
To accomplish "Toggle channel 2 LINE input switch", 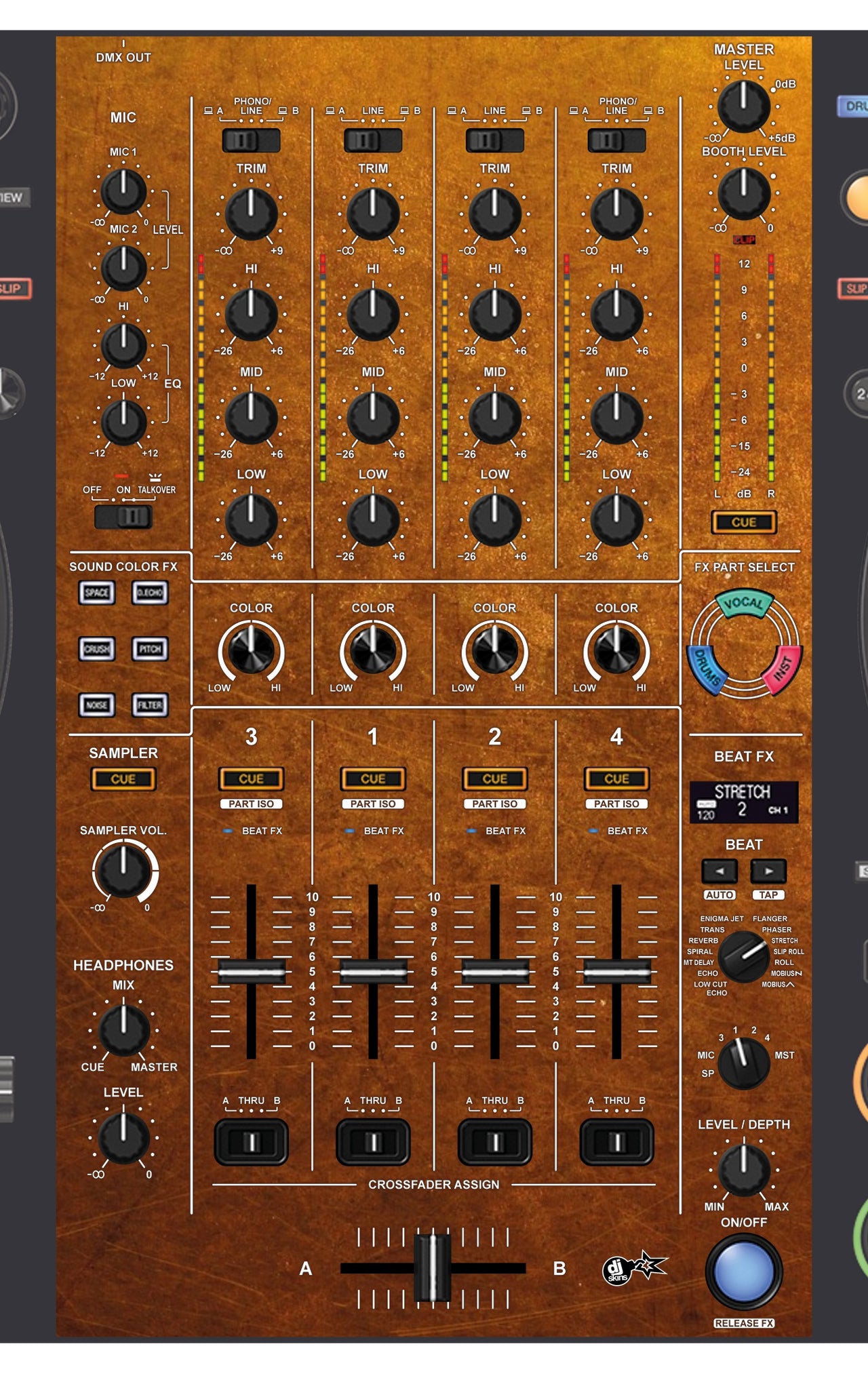I will [x=495, y=140].
